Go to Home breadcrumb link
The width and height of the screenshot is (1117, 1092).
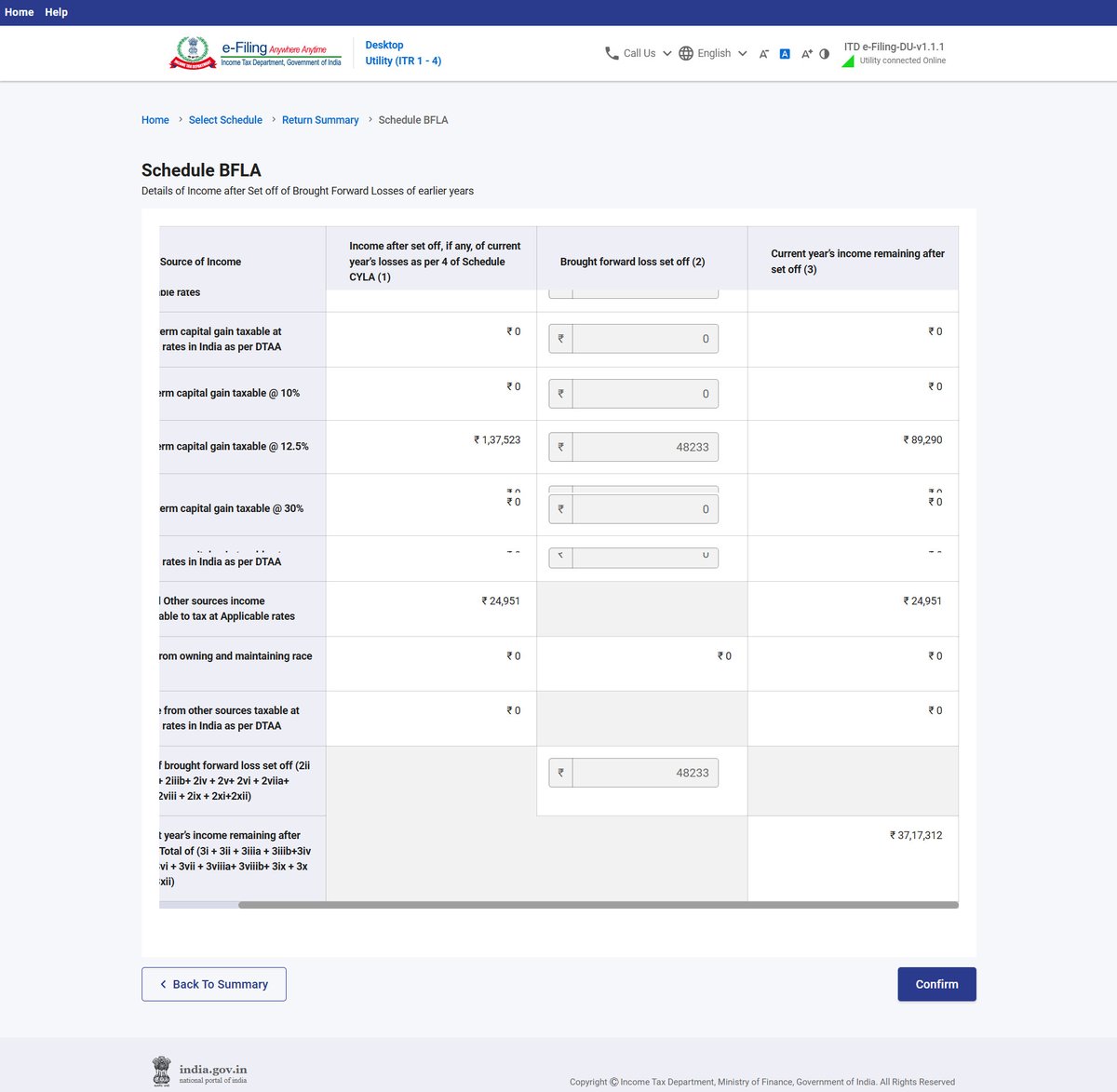coord(155,120)
